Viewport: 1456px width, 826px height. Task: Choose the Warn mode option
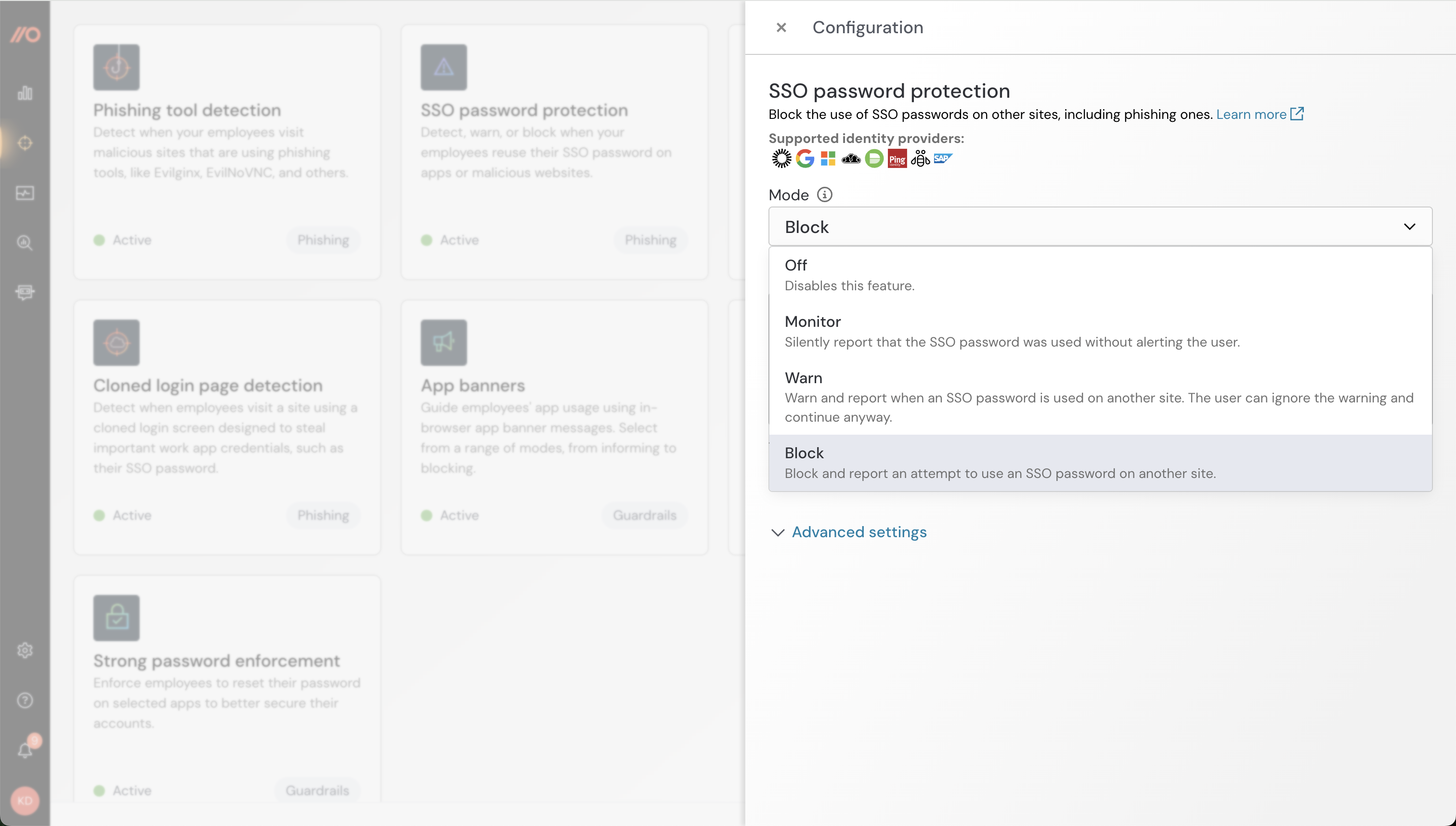1100,397
